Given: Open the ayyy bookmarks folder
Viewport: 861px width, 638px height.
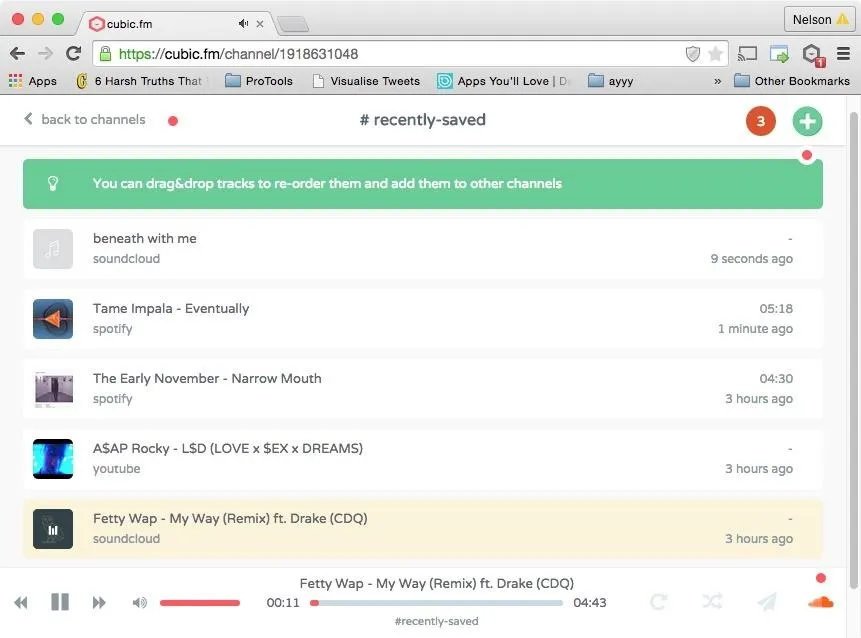Looking at the screenshot, I should pyautogui.click(x=611, y=81).
